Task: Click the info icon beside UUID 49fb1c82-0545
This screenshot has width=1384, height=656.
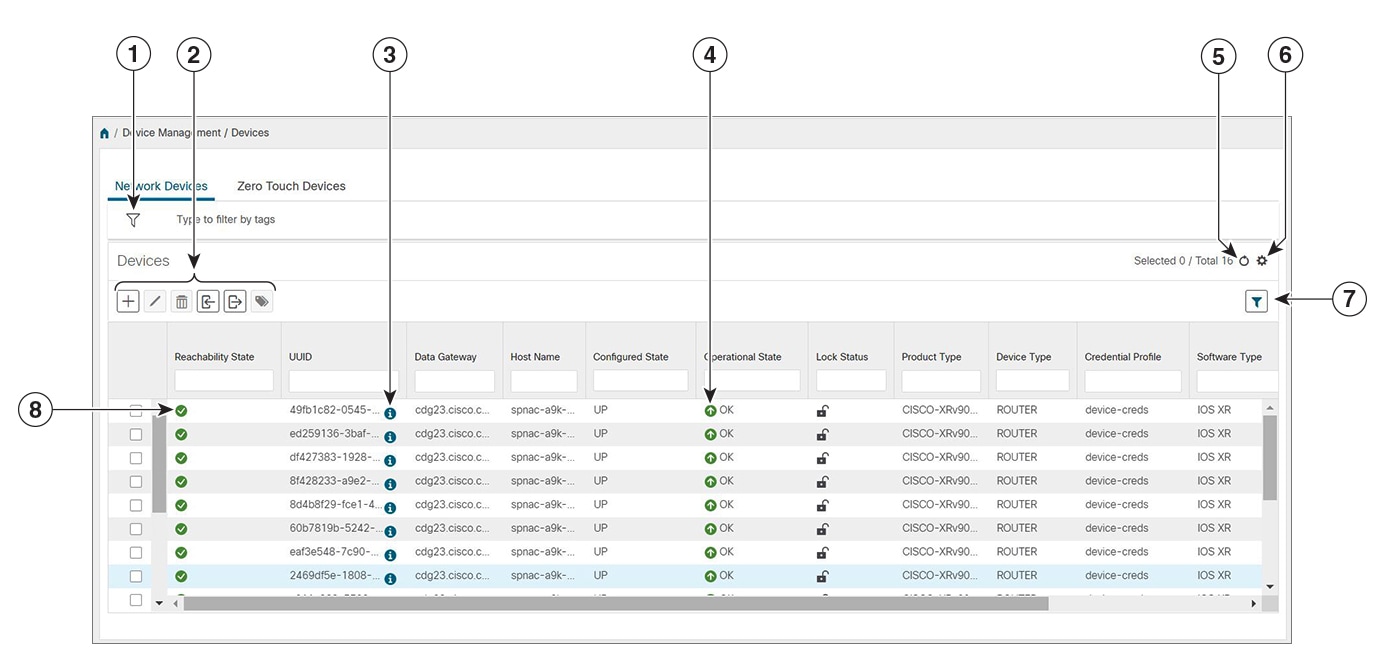Action: pyautogui.click(x=391, y=410)
